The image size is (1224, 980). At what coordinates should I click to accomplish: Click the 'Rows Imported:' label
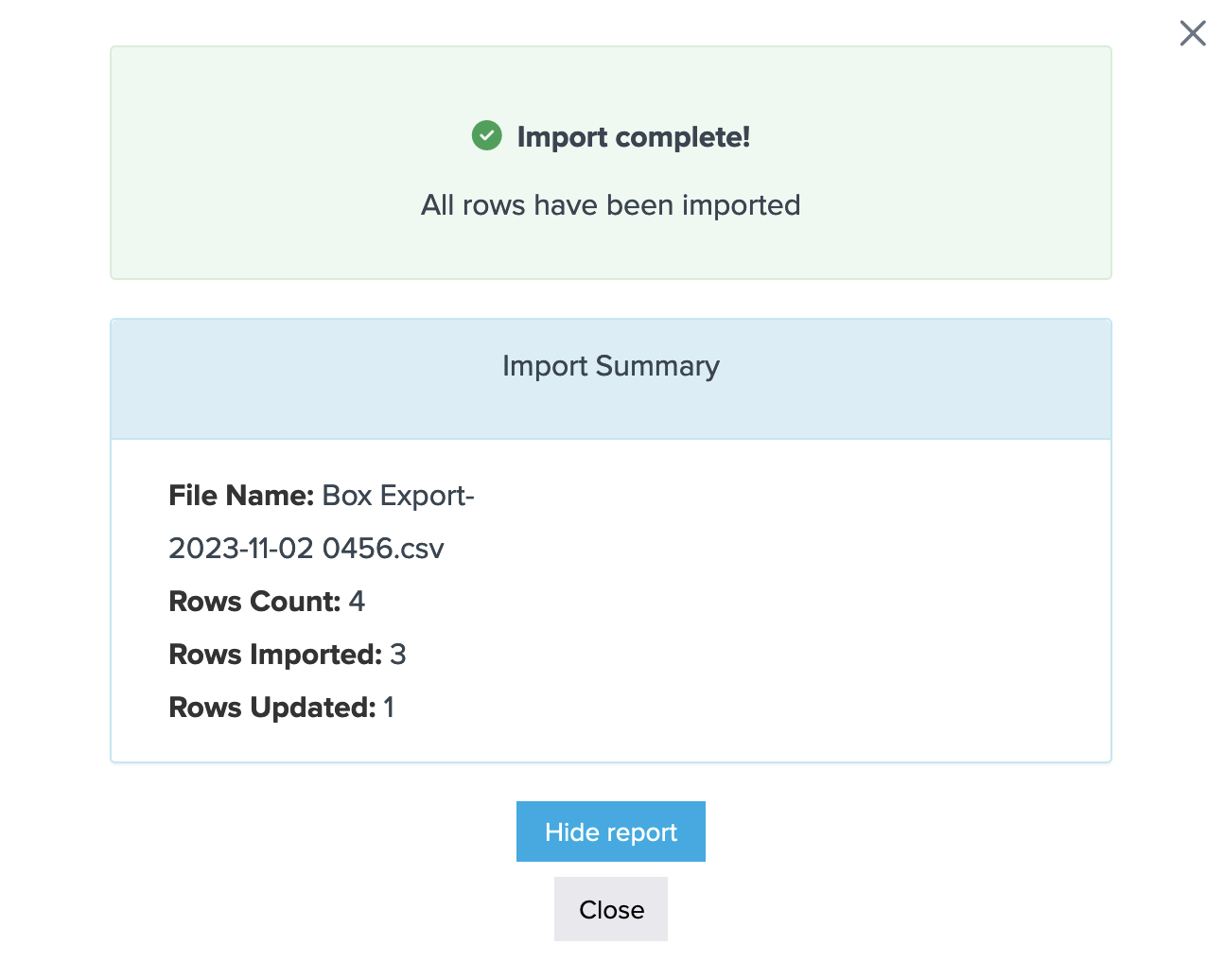coord(274,655)
